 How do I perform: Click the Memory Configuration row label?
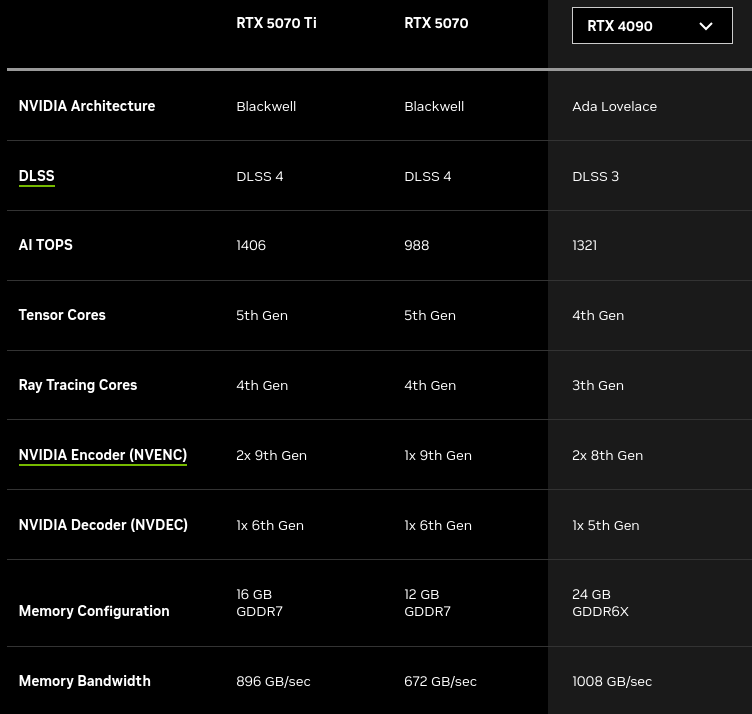pyautogui.click(x=94, y=611)
